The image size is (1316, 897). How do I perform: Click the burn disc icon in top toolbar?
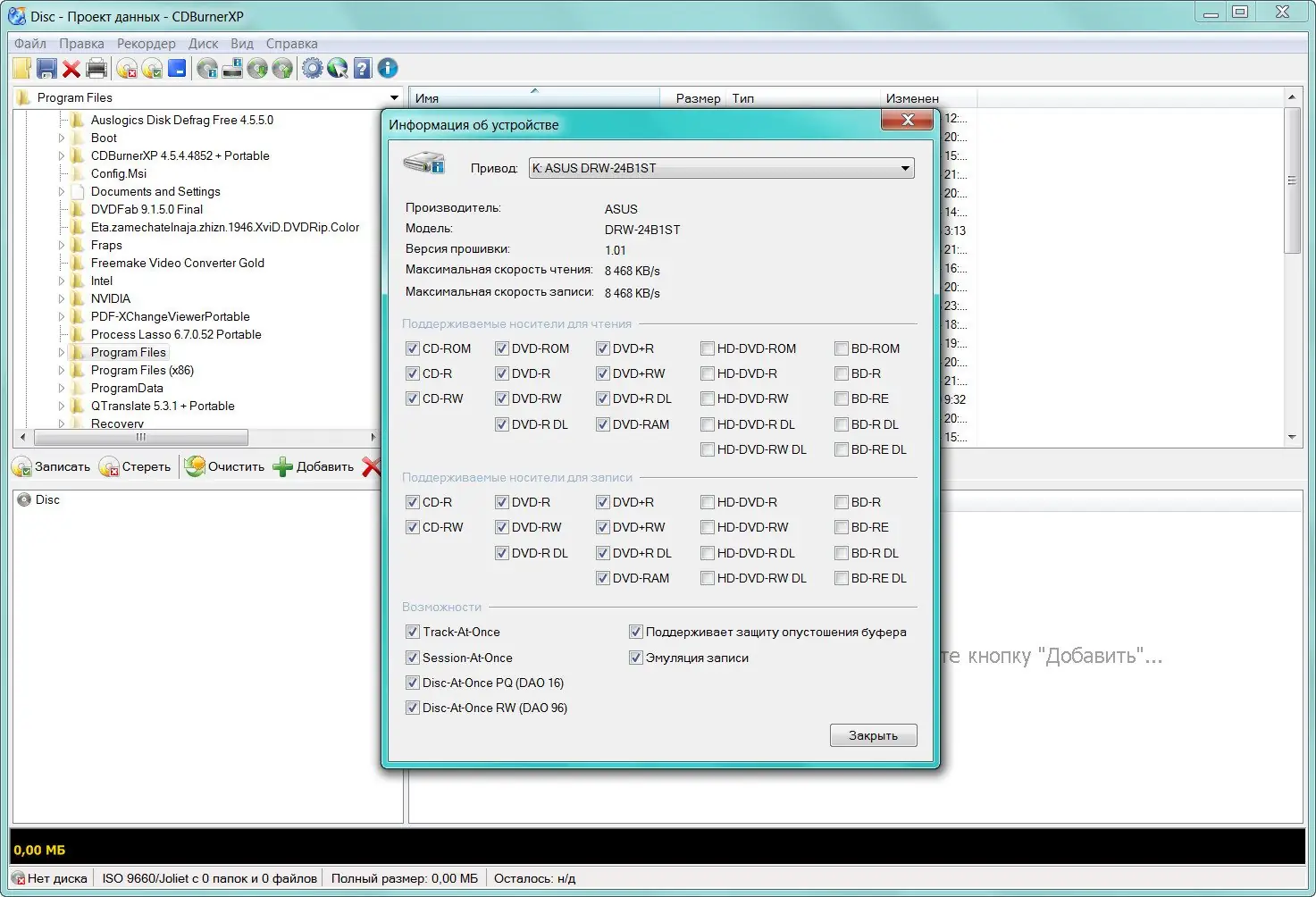152,68
